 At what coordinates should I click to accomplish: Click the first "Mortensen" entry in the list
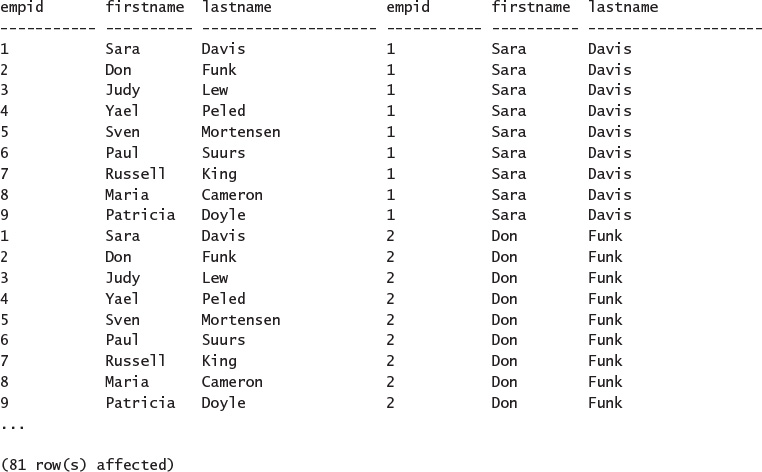pyautogui.click(x=241, y=132)
